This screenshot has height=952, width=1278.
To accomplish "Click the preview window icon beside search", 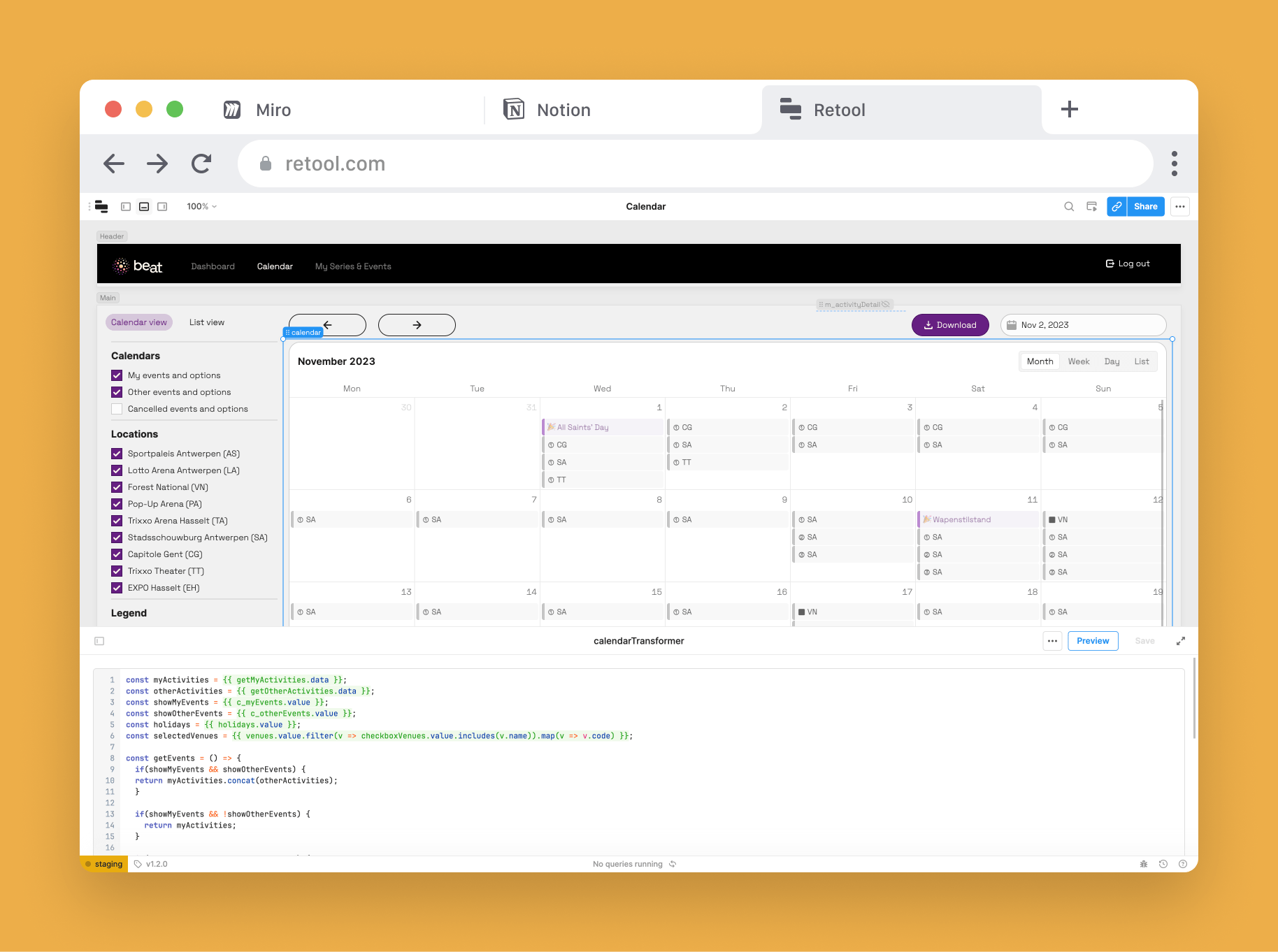I will (x=1091, y=206).
